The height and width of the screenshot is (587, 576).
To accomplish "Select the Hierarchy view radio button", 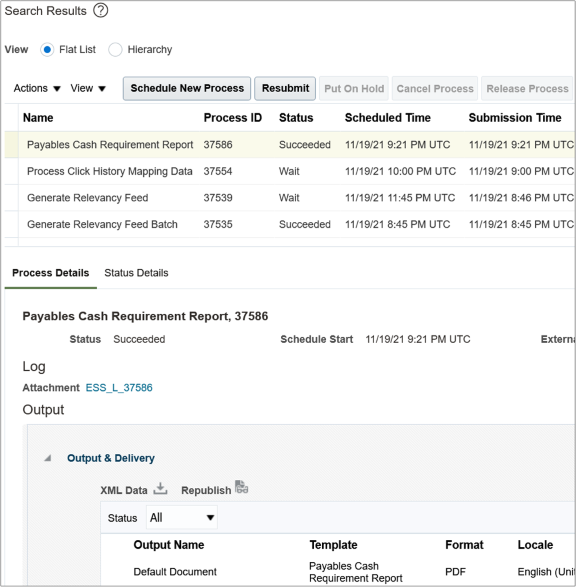I will (x=115, y=49).
